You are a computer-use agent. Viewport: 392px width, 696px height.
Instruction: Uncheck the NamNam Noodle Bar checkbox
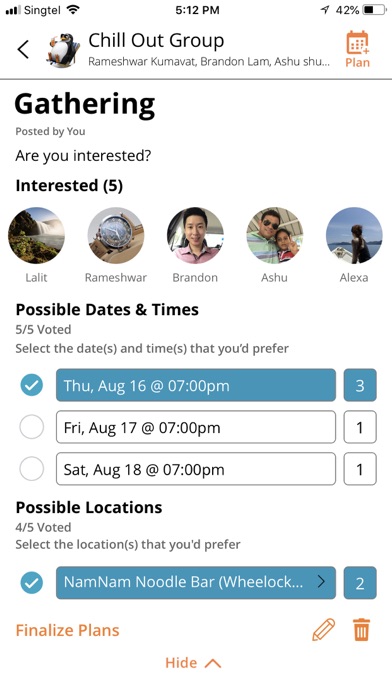pos(32,583)
